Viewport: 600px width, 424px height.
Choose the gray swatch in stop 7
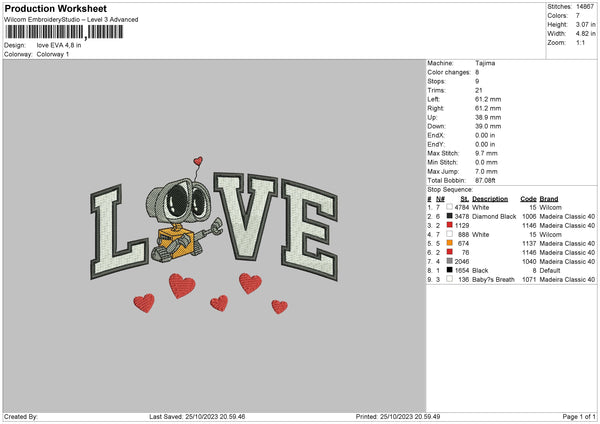450,261
